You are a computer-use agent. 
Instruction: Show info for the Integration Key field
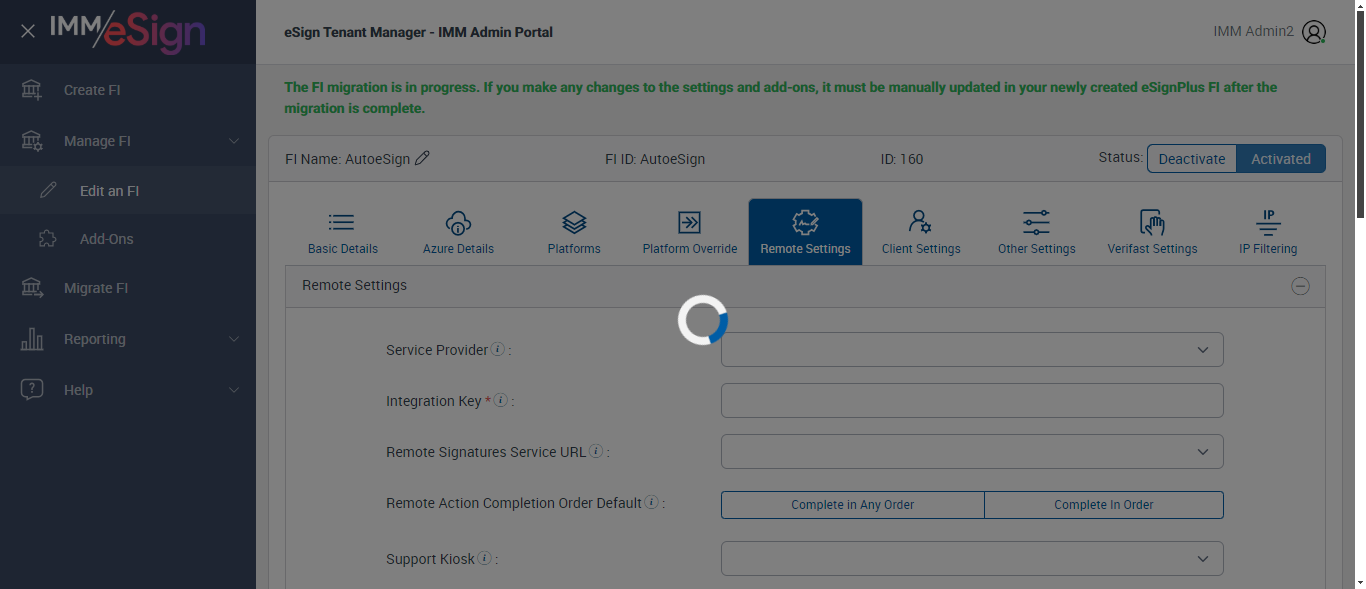click(500, 400)
